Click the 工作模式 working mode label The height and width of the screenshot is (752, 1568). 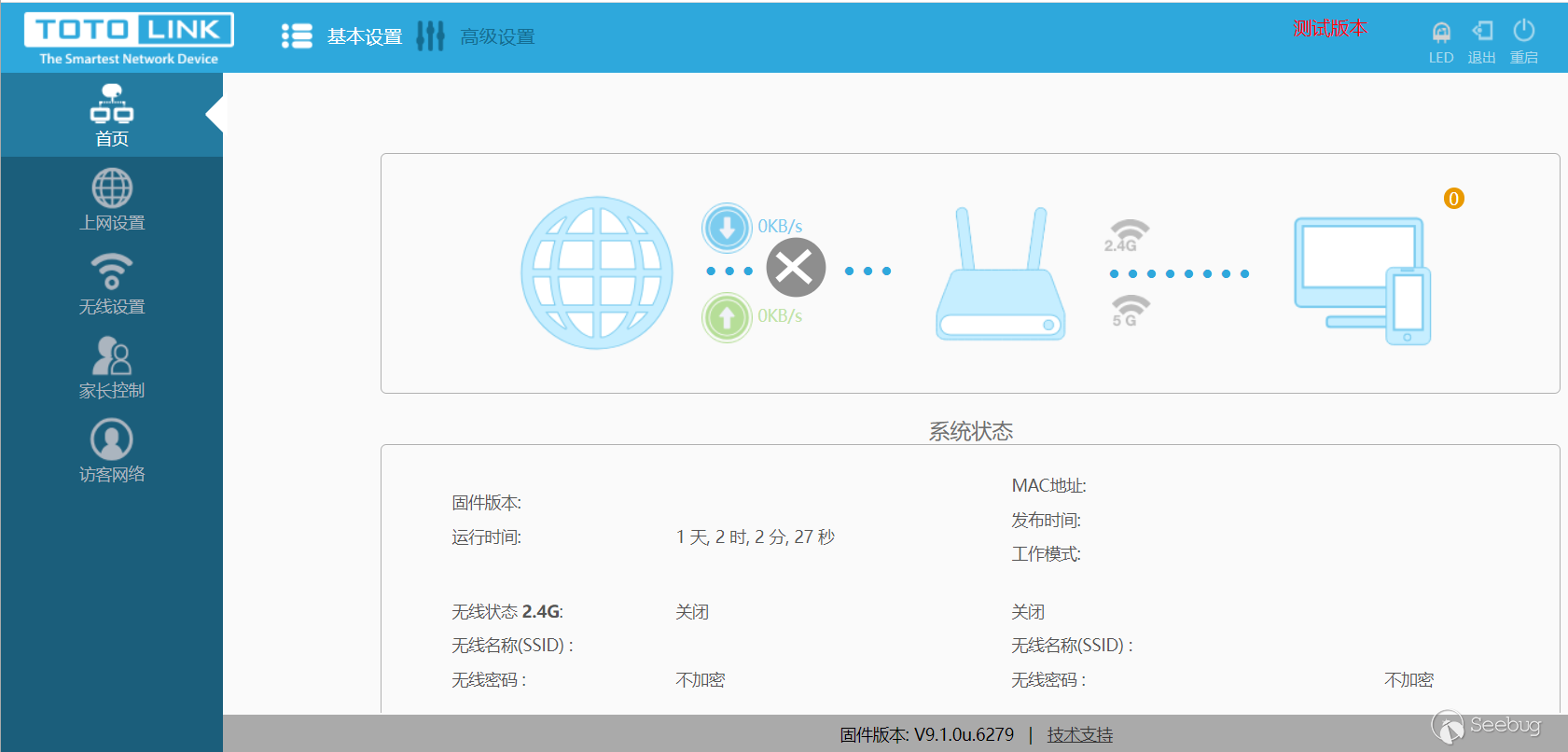(x=1047, y=554)
